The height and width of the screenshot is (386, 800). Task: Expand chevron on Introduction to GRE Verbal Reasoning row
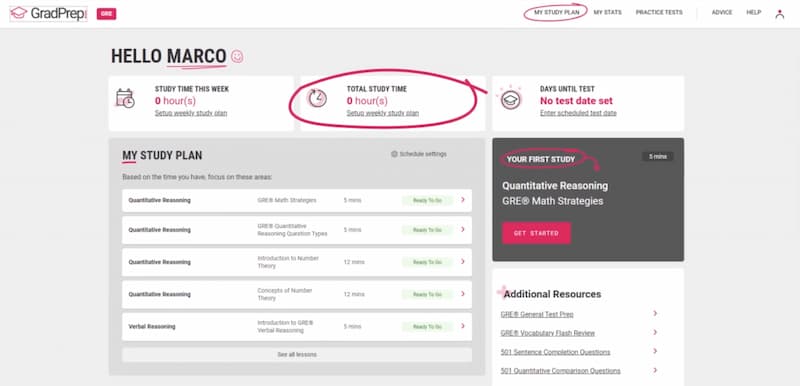463,326
